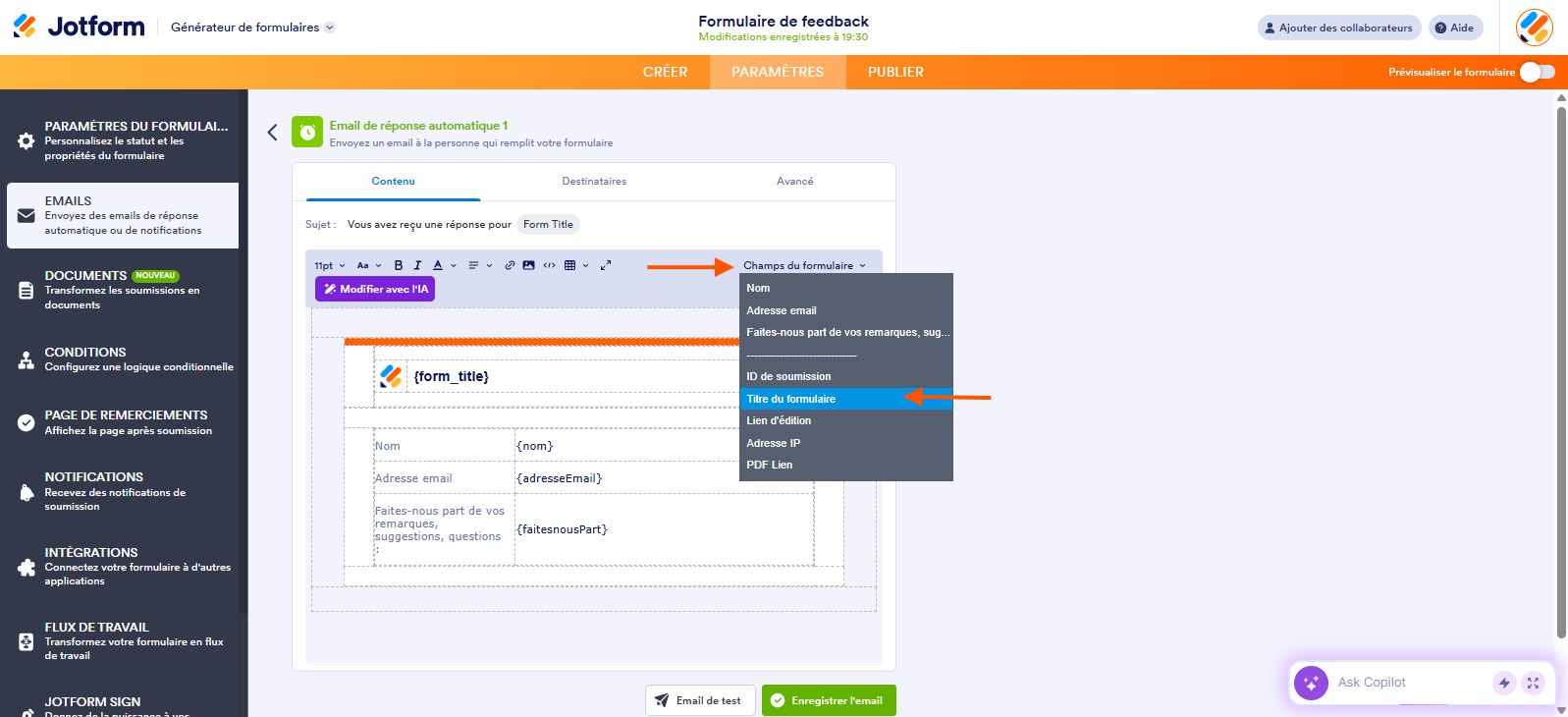Select the Avancé tab

(794, 181)
